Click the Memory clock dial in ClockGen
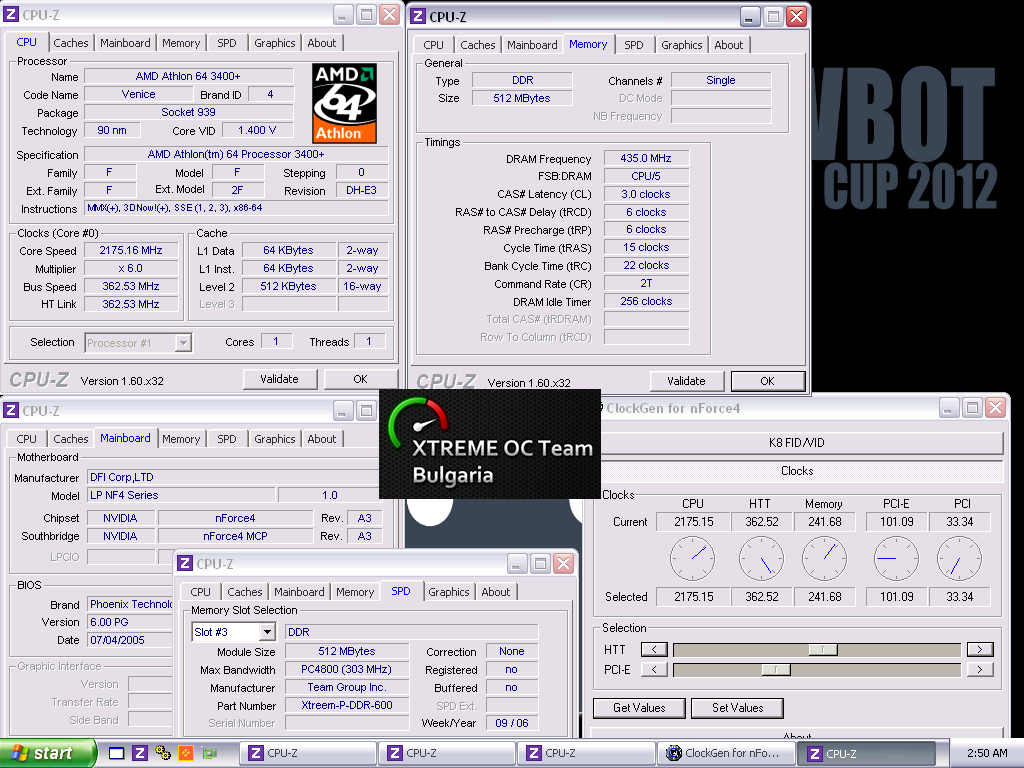 tap(824, 559)
